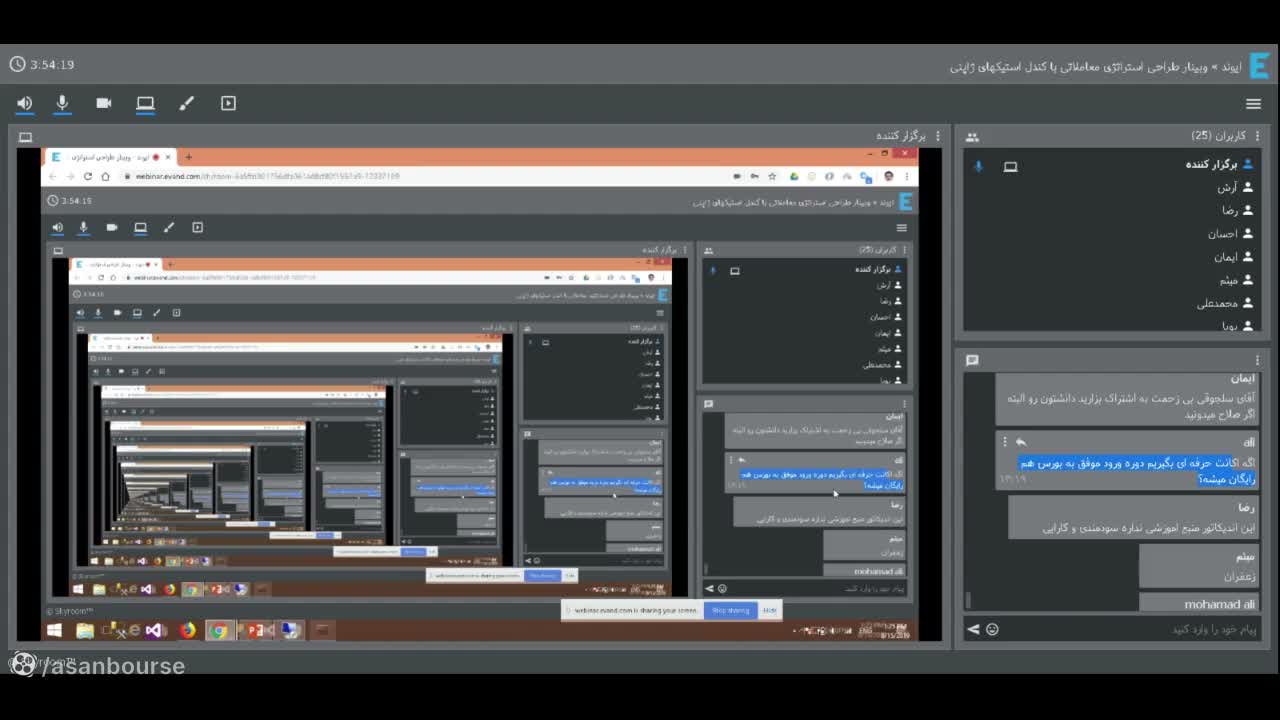Open the main hamburger menu at top right

coord(1253,104)
